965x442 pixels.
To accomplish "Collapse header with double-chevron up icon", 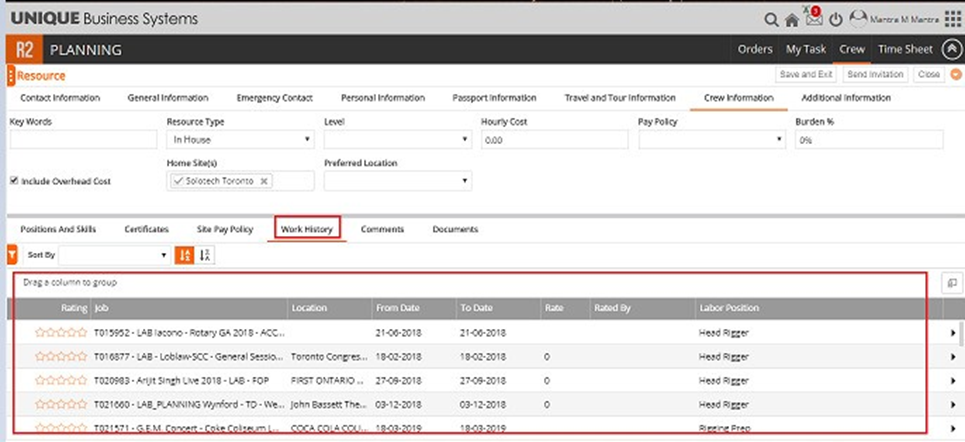I will (953, 49).
